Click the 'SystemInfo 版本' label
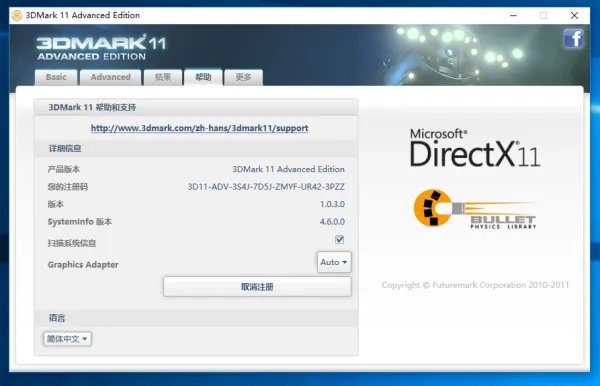The height and width of the screenshot is (386, 600). pyautogui.click(x=80, y=222)
